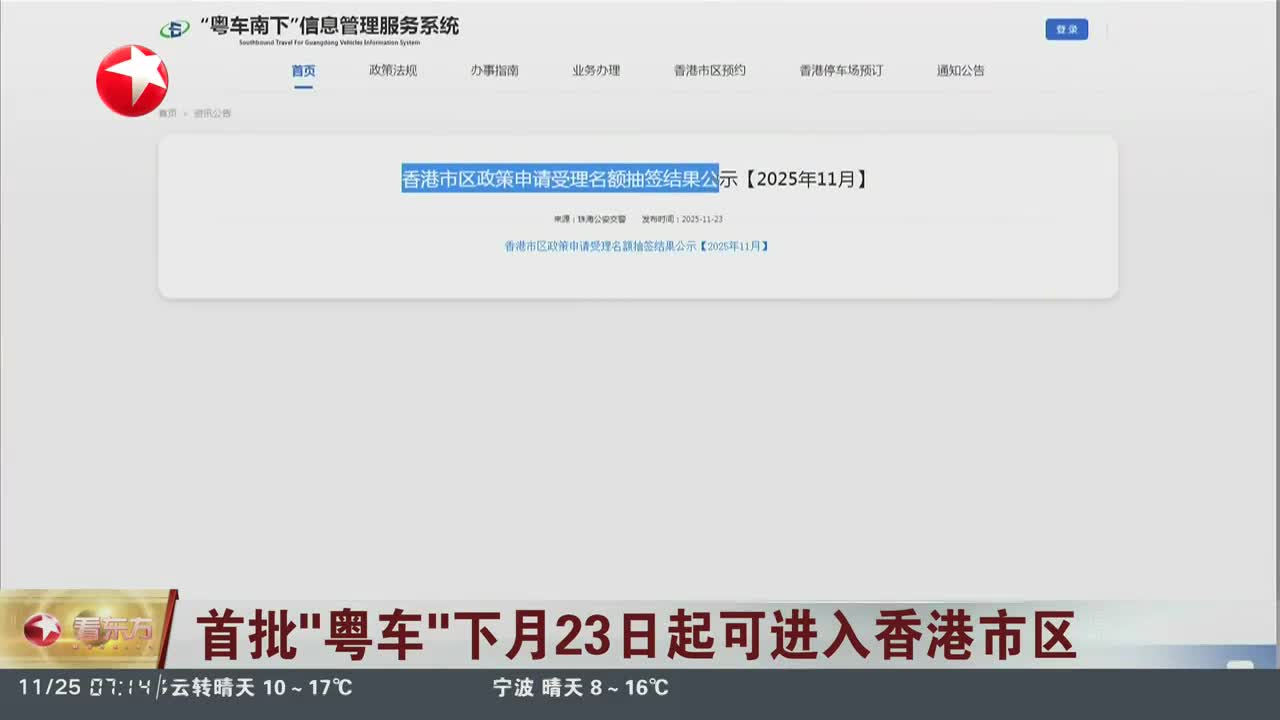Click the 资讯公告 breadcrumb link
This screenshot has width=1280, height=720.
pos(212,114)
